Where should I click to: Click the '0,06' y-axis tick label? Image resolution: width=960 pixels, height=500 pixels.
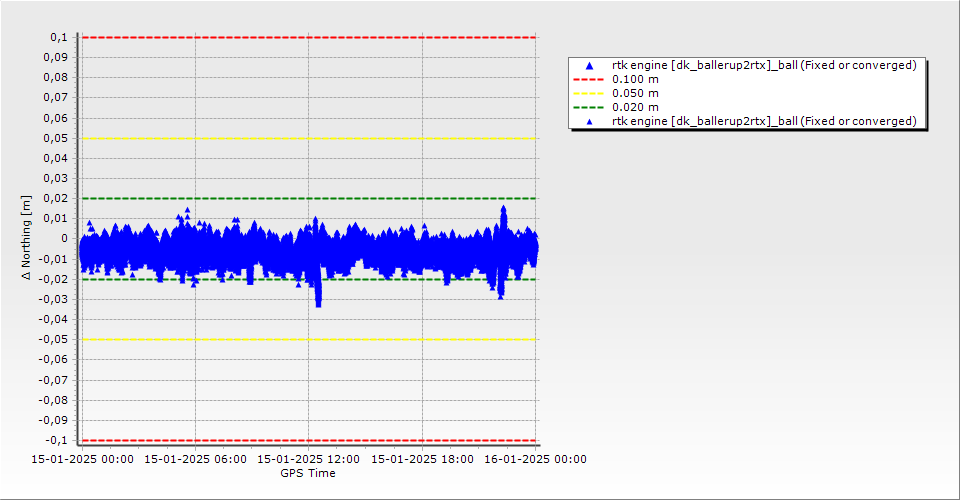(56, 118)
